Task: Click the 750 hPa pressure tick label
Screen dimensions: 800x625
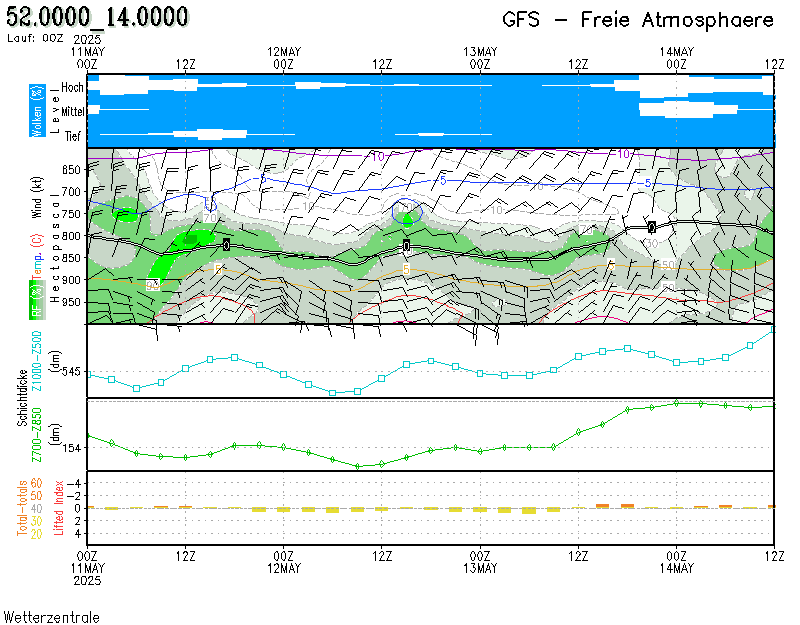Action: [71, 214]
